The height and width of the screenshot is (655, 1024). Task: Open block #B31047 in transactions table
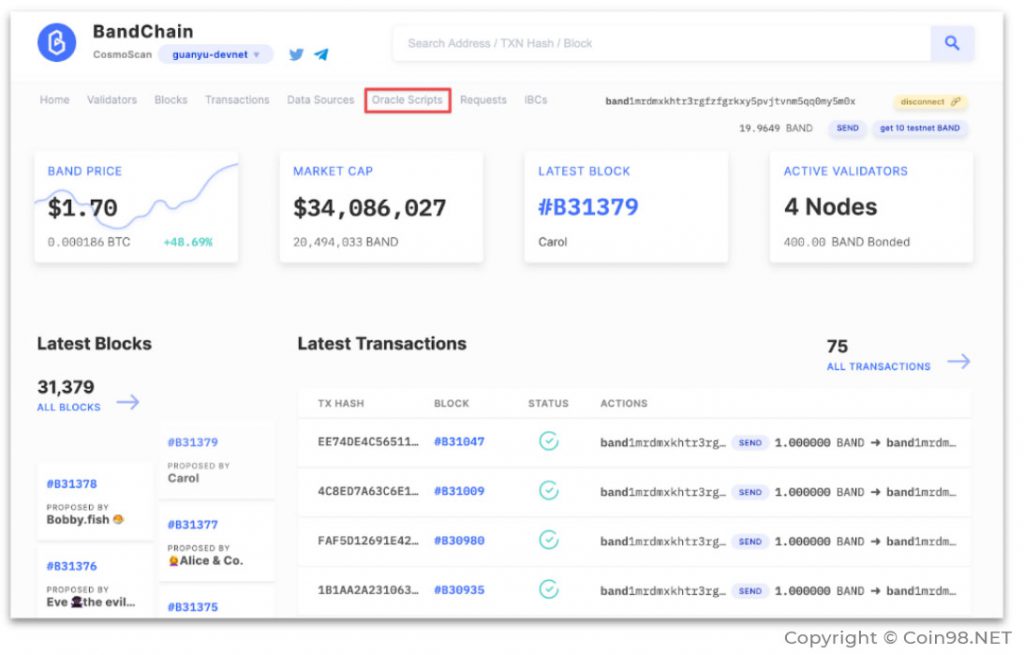coord(459,441)
